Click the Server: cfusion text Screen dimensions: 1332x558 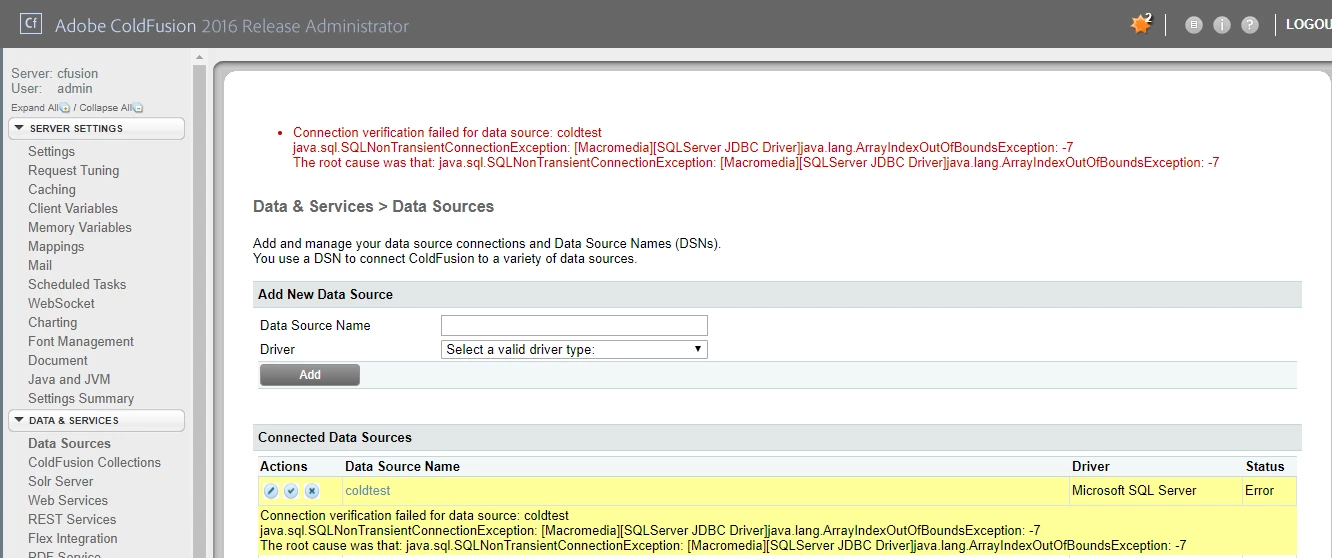pos(54,74)
